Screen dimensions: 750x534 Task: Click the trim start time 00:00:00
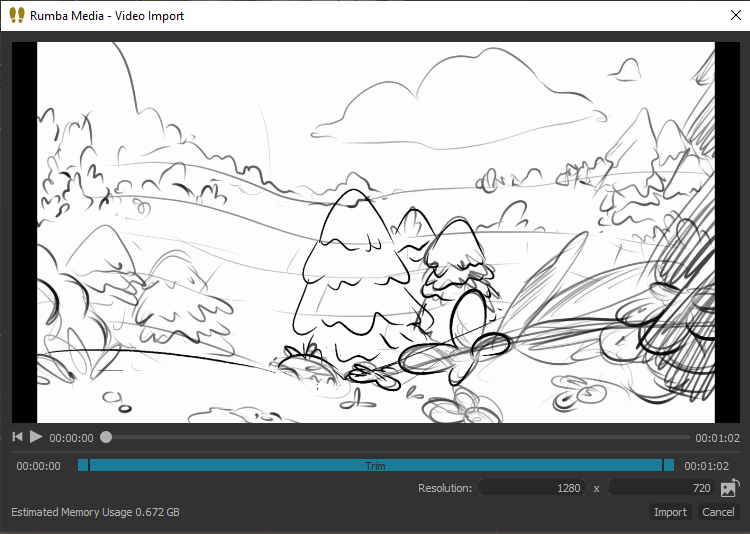coord(38,466)
